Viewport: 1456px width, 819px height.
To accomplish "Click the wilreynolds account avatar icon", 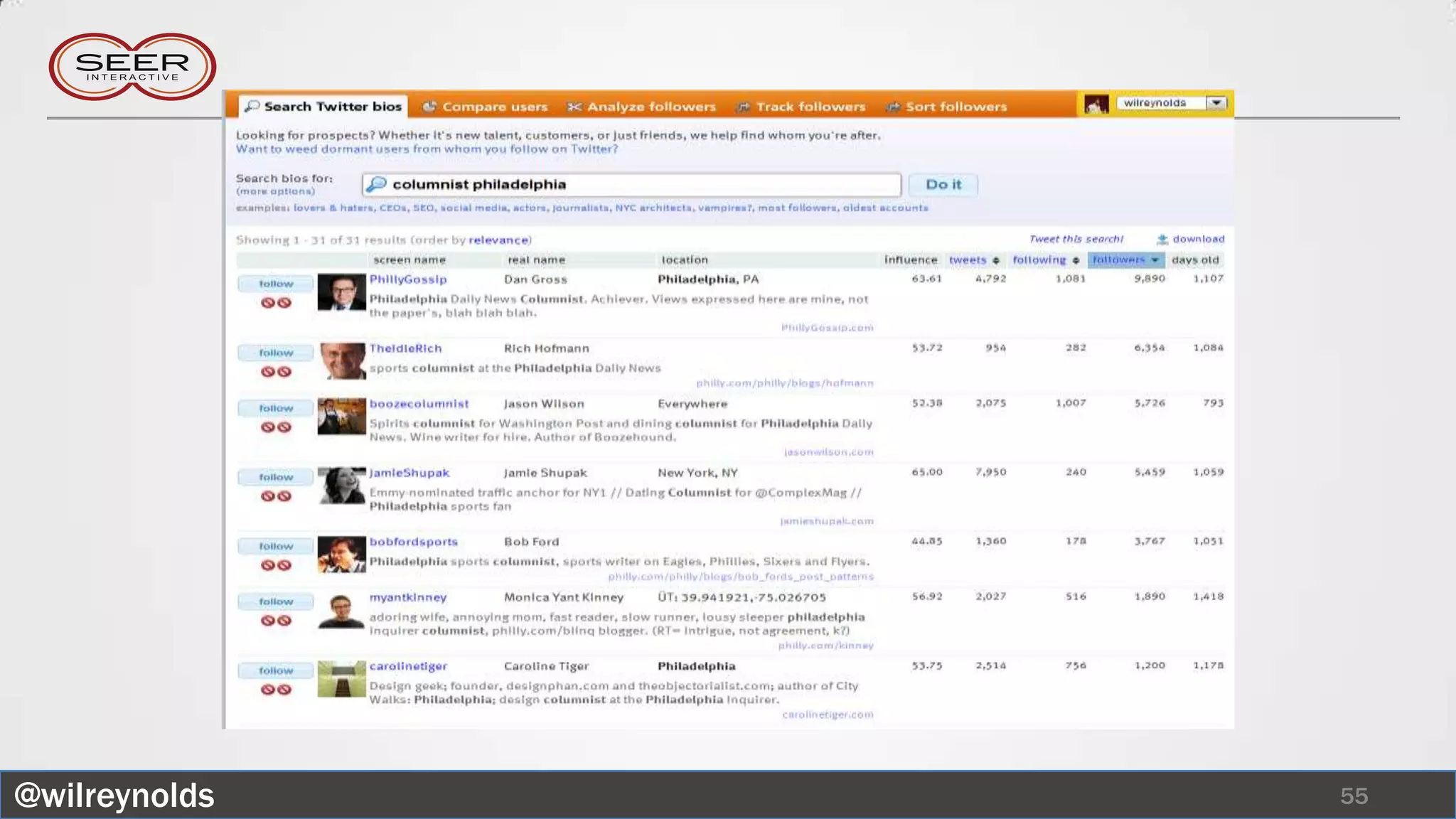I will pyautogui.click(x=1096, y=105).
